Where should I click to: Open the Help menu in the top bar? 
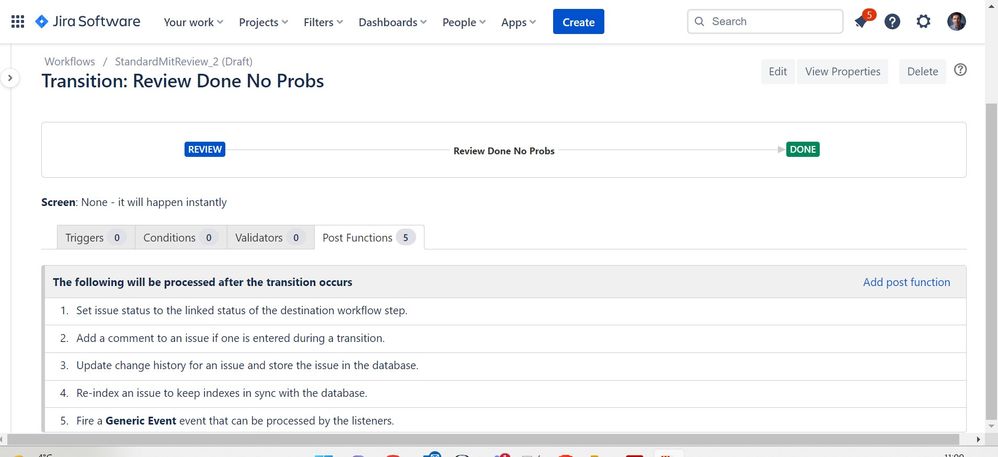[892, 22]
